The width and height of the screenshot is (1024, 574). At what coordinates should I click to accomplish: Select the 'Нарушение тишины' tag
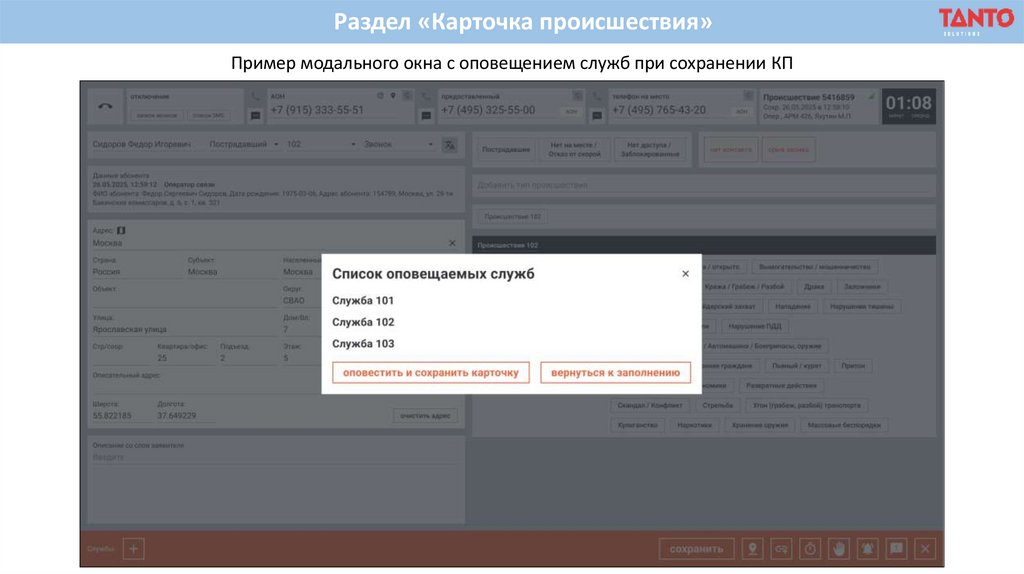861,306
